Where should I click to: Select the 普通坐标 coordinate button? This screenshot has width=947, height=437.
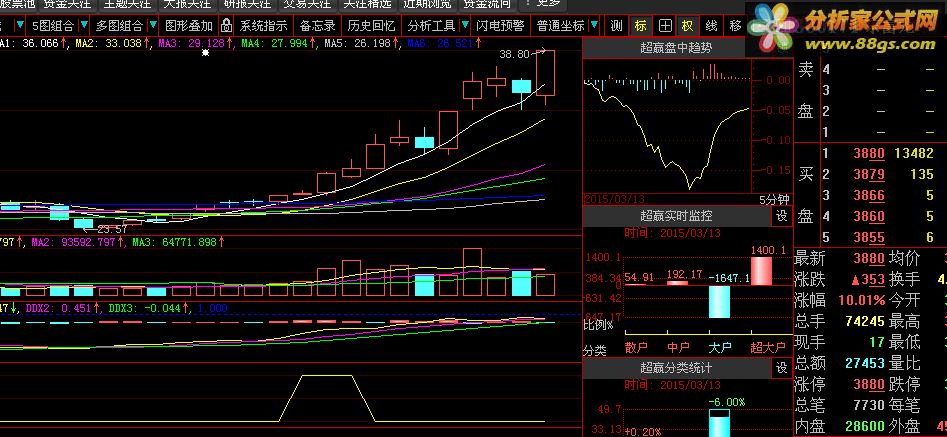click(560, 26)
